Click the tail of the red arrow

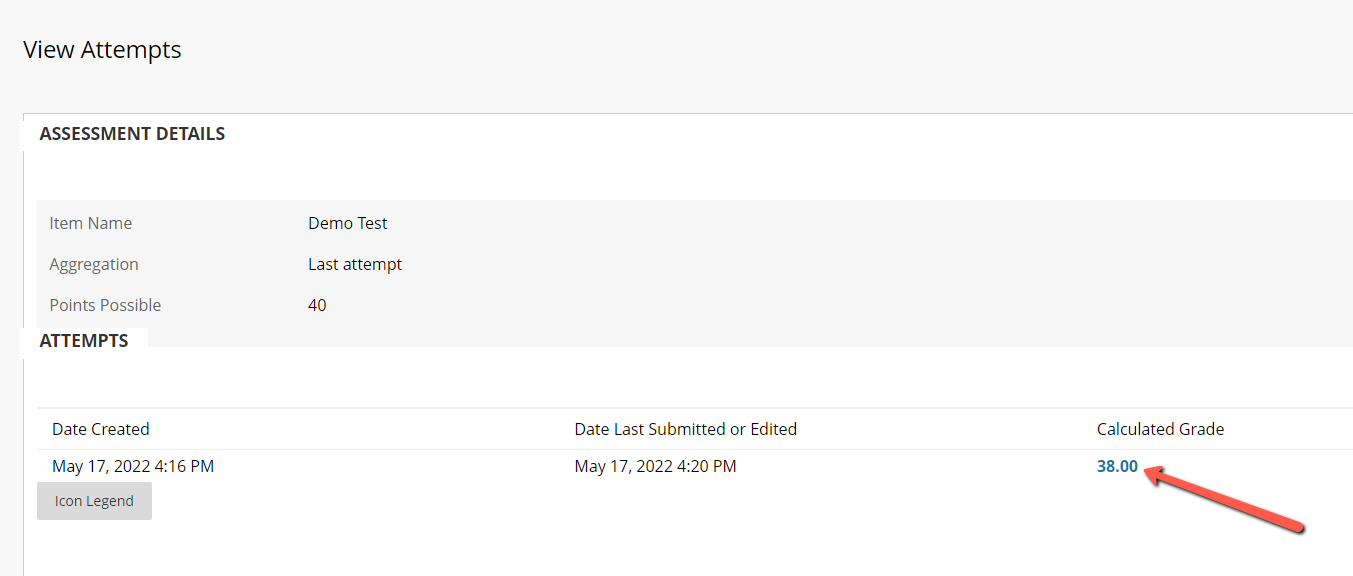tap(1296, 527)
